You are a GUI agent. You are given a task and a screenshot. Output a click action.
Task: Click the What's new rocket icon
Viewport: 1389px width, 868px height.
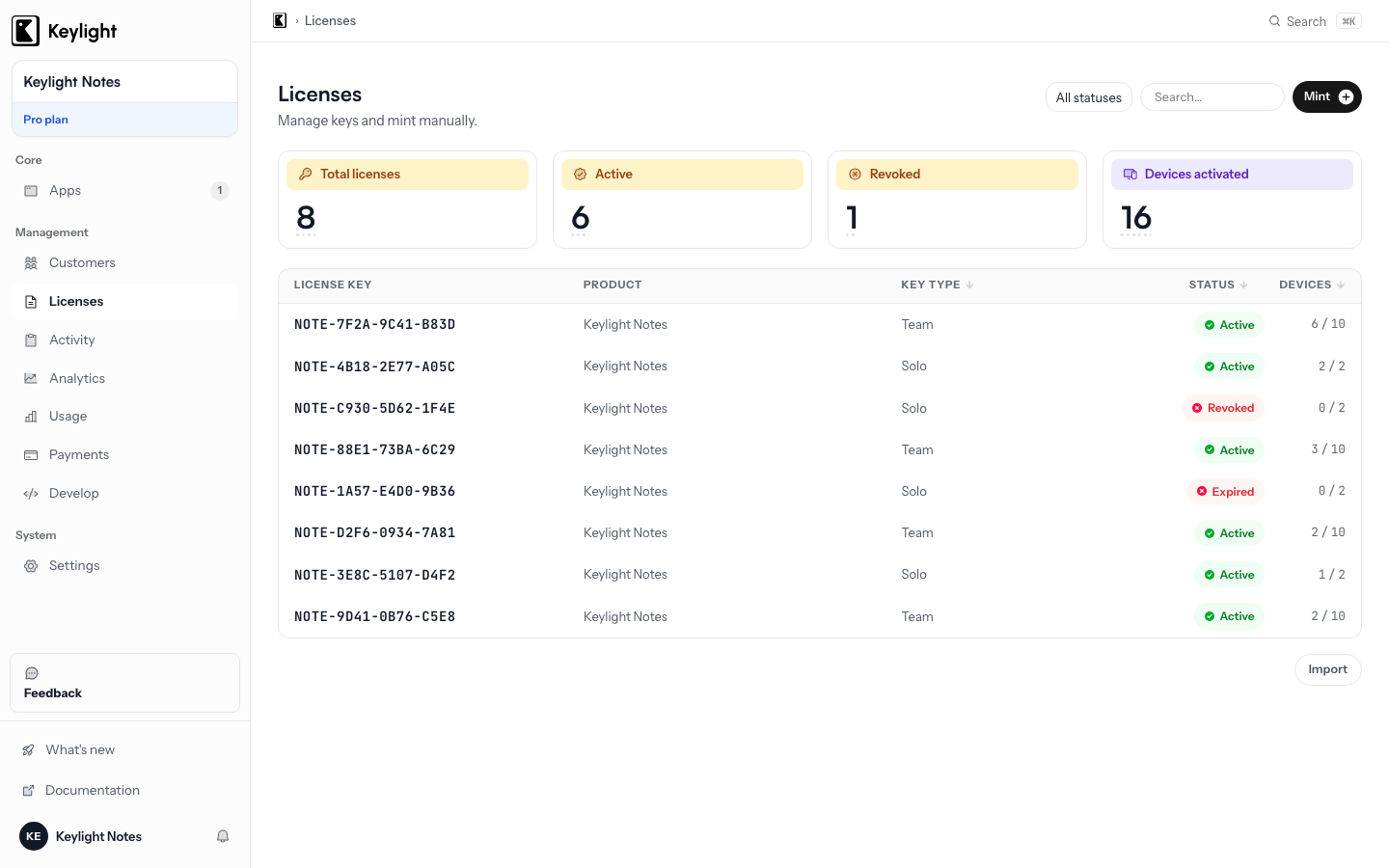tap(28, 750)
